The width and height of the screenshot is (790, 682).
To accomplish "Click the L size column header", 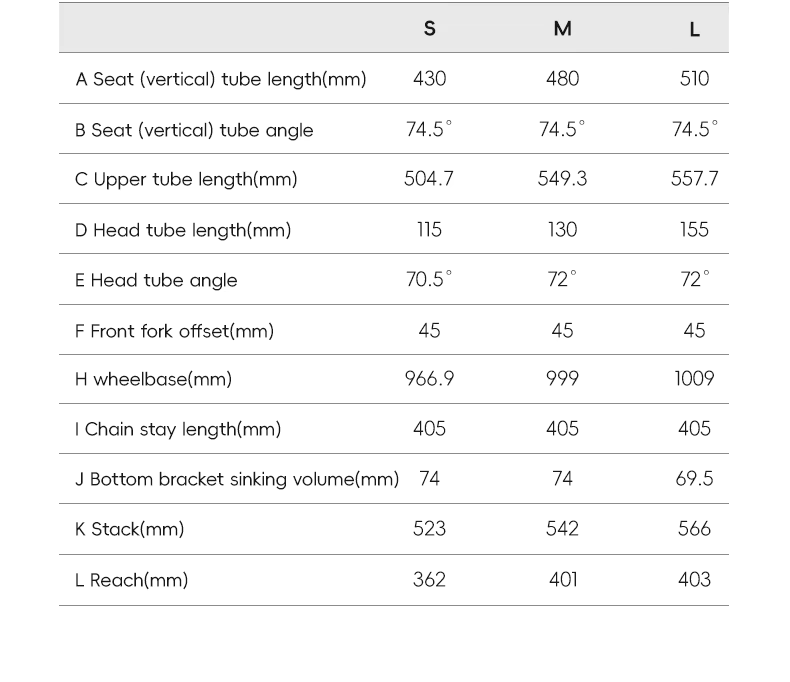I will click(694, 29).
